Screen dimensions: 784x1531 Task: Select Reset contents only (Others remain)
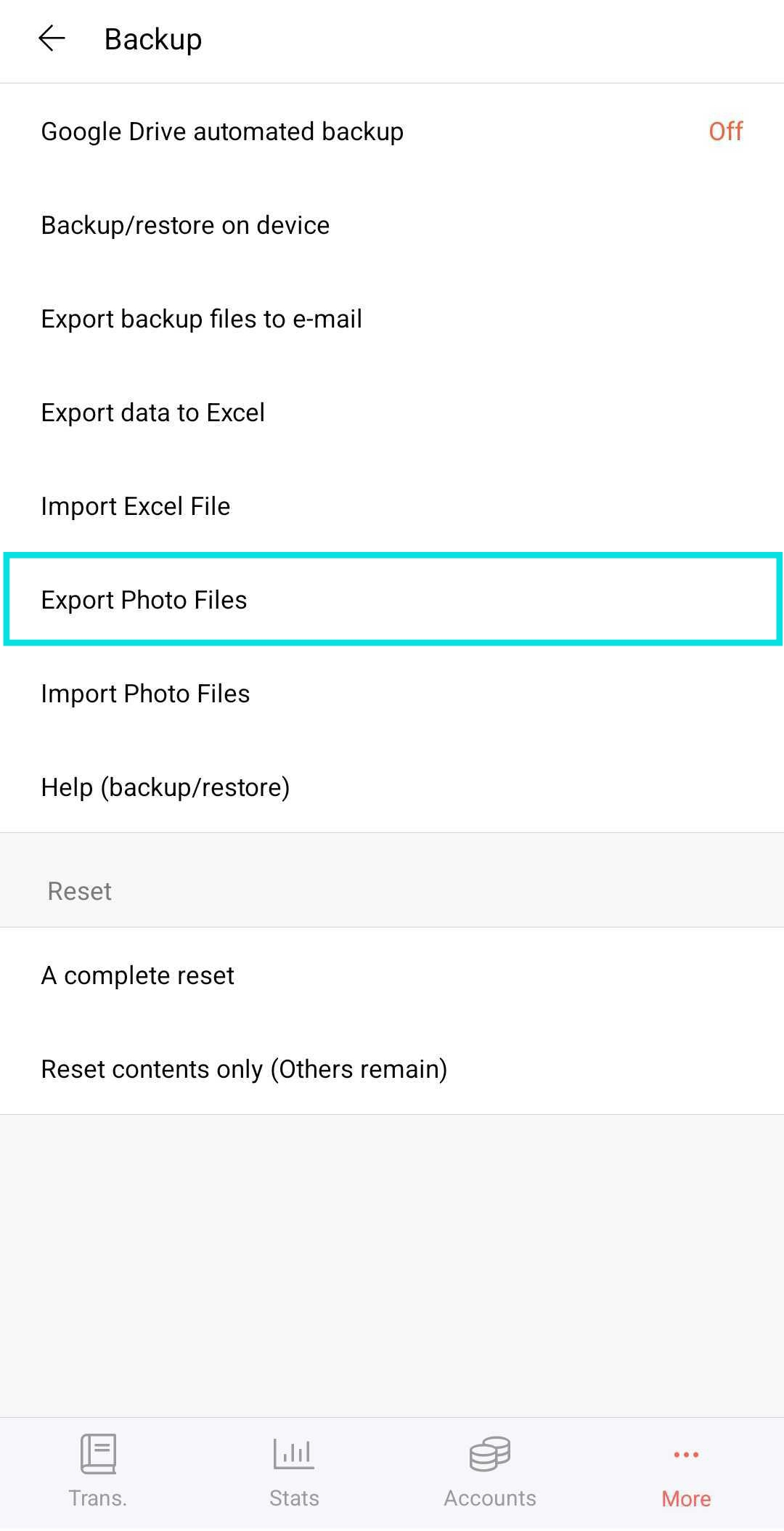[x=392, y=1069]
